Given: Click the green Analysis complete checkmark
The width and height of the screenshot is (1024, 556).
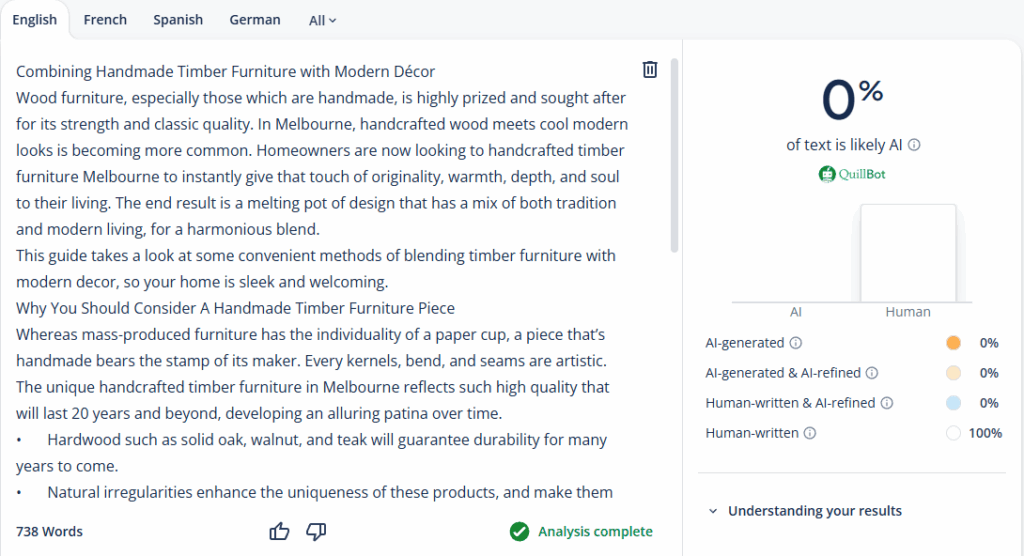Looking at the screenshot, I should pos(519,531).
